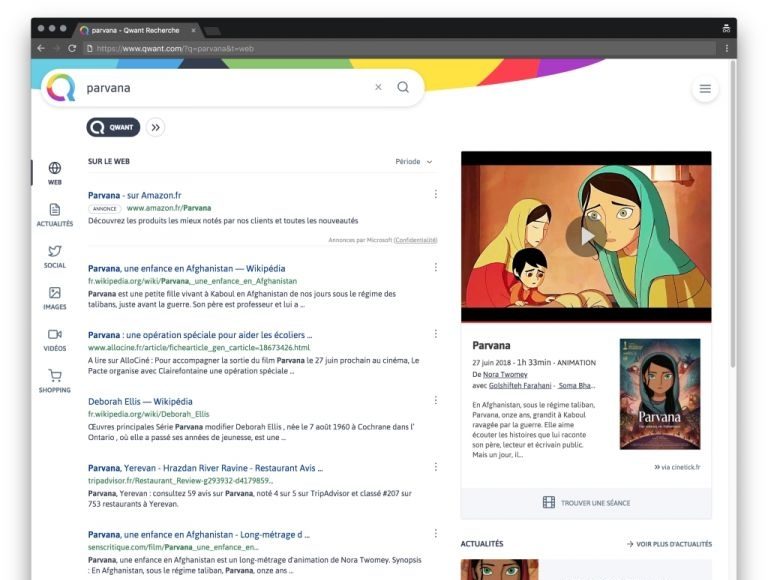This screenshot has height=580, width=768.
Task: Click the fr.wikipedia.org Deborah_Ellis green URL
Action: tap(148, 414)
